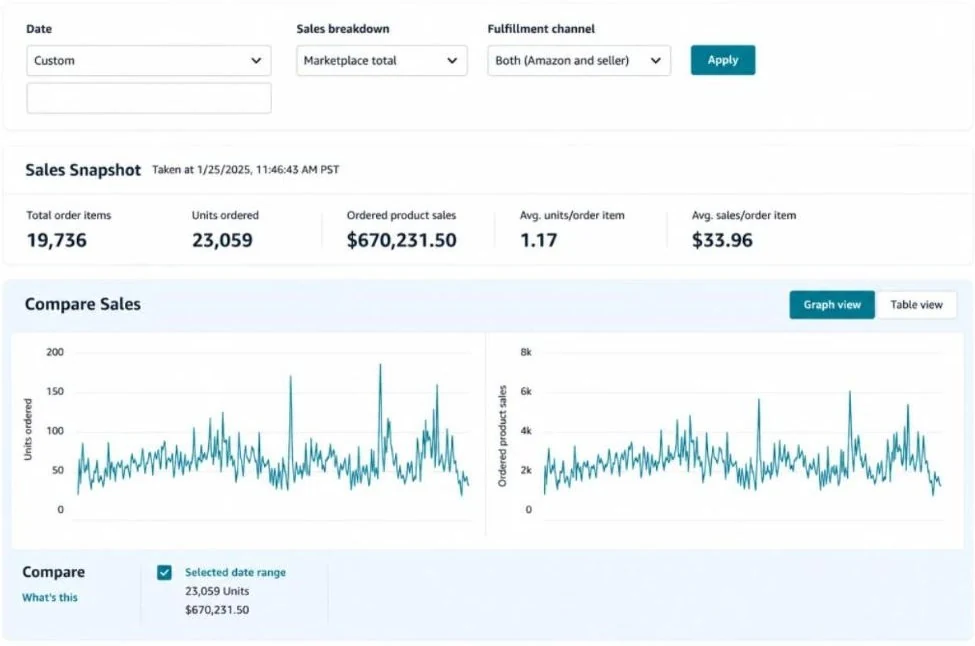Screen dimensions: 975x646
Task: Click the "Selected date range" label
Action: [235, 572]
